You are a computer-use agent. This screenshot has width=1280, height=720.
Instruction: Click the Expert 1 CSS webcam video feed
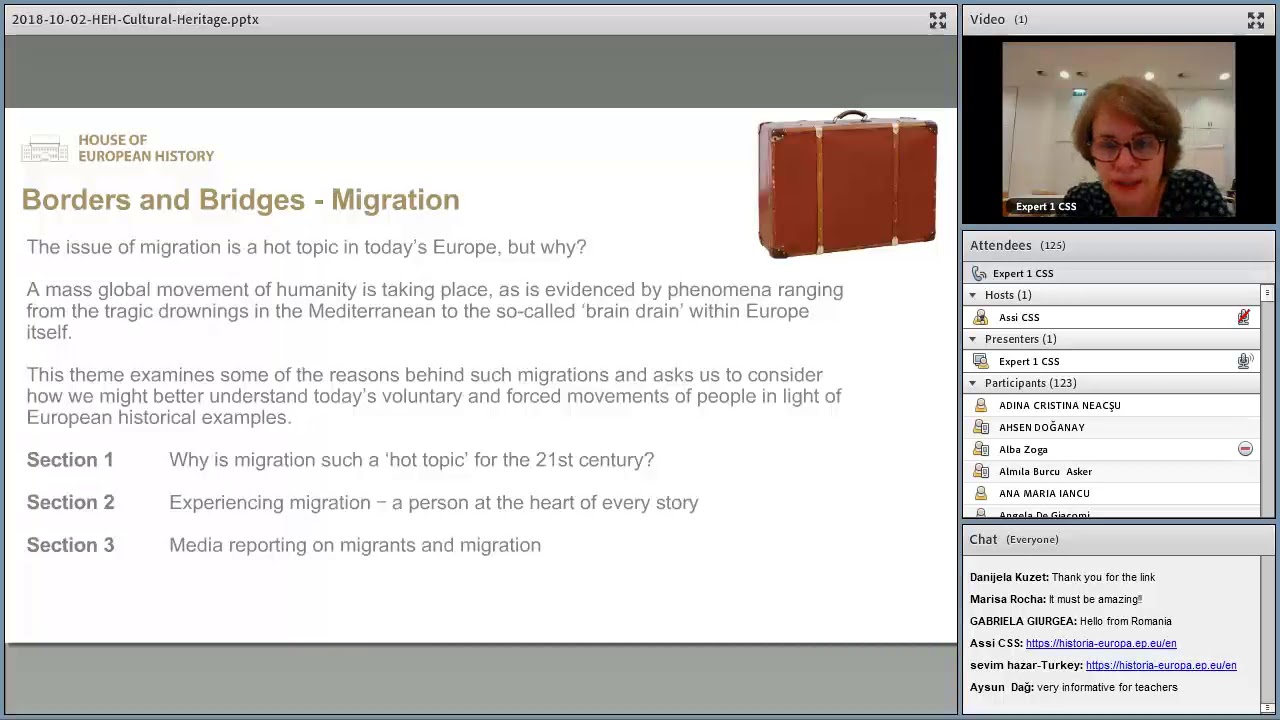pyautogui.click(x=1119, y=129)
